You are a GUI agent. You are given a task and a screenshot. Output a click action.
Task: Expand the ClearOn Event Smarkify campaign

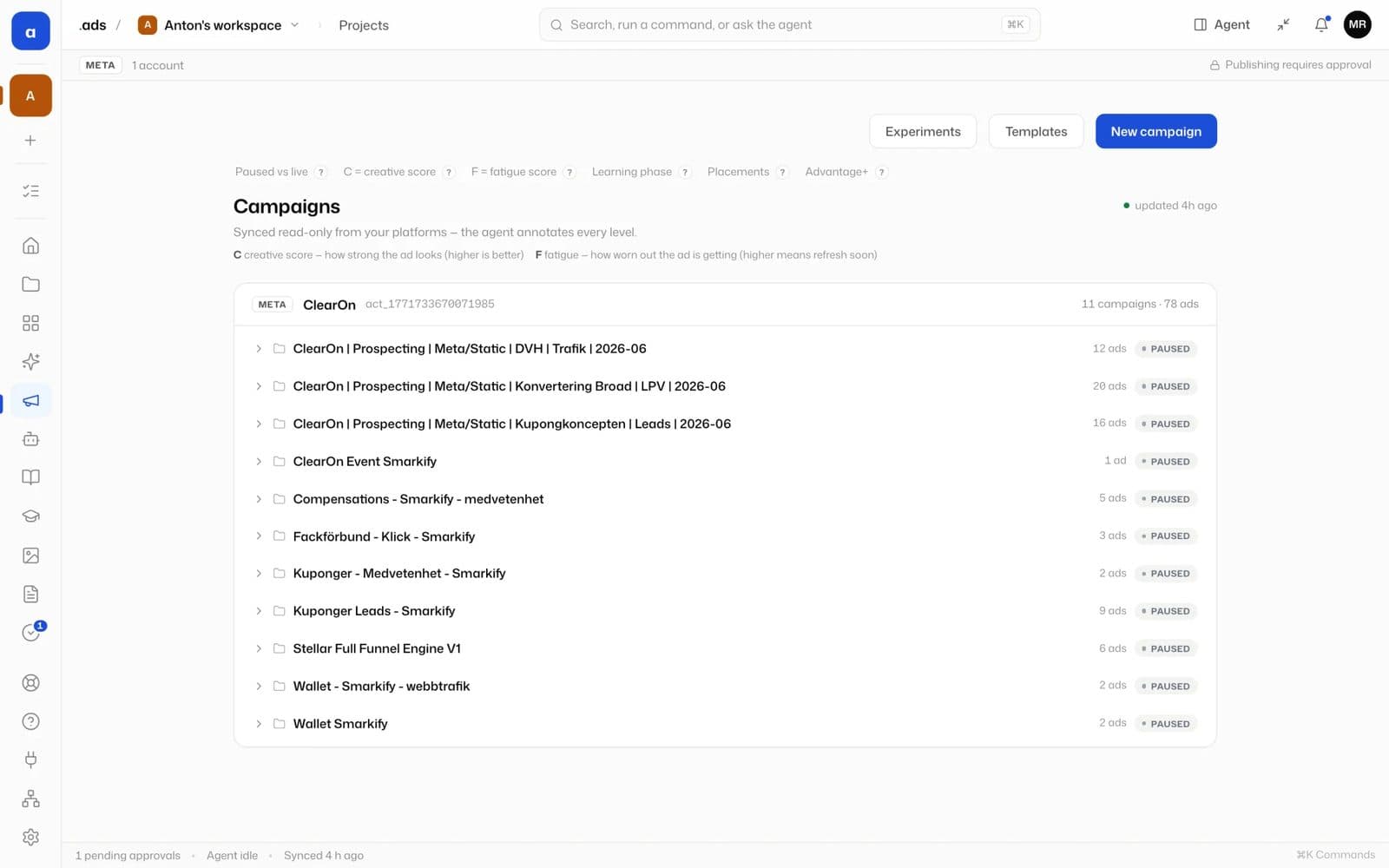click(x=259, y=462)
